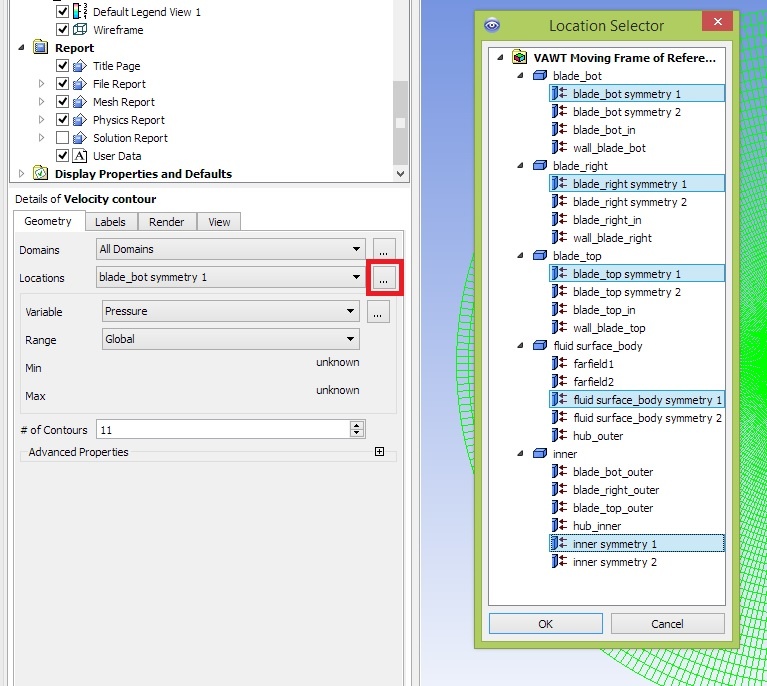Open the Variable dropdown showing Pressure
Screen dimensions: 767x686
click(231, 311)
